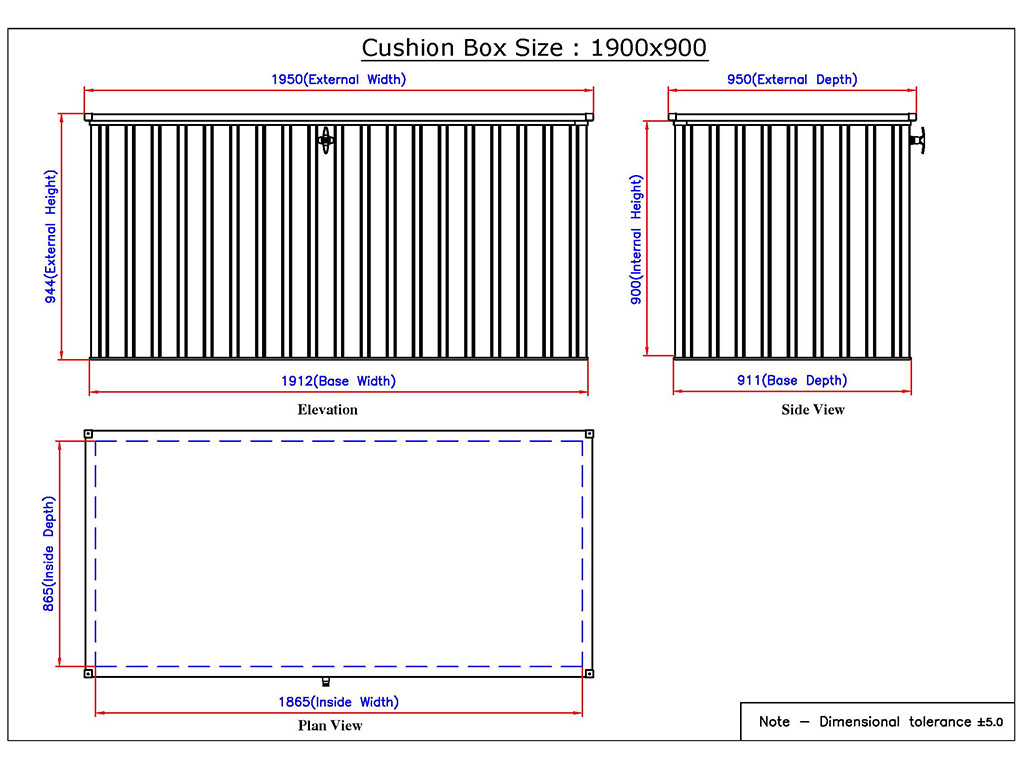The image size is (1024, 768).
Task: Click the Dimensional tolerance note box
Action: tap(879, 721)
